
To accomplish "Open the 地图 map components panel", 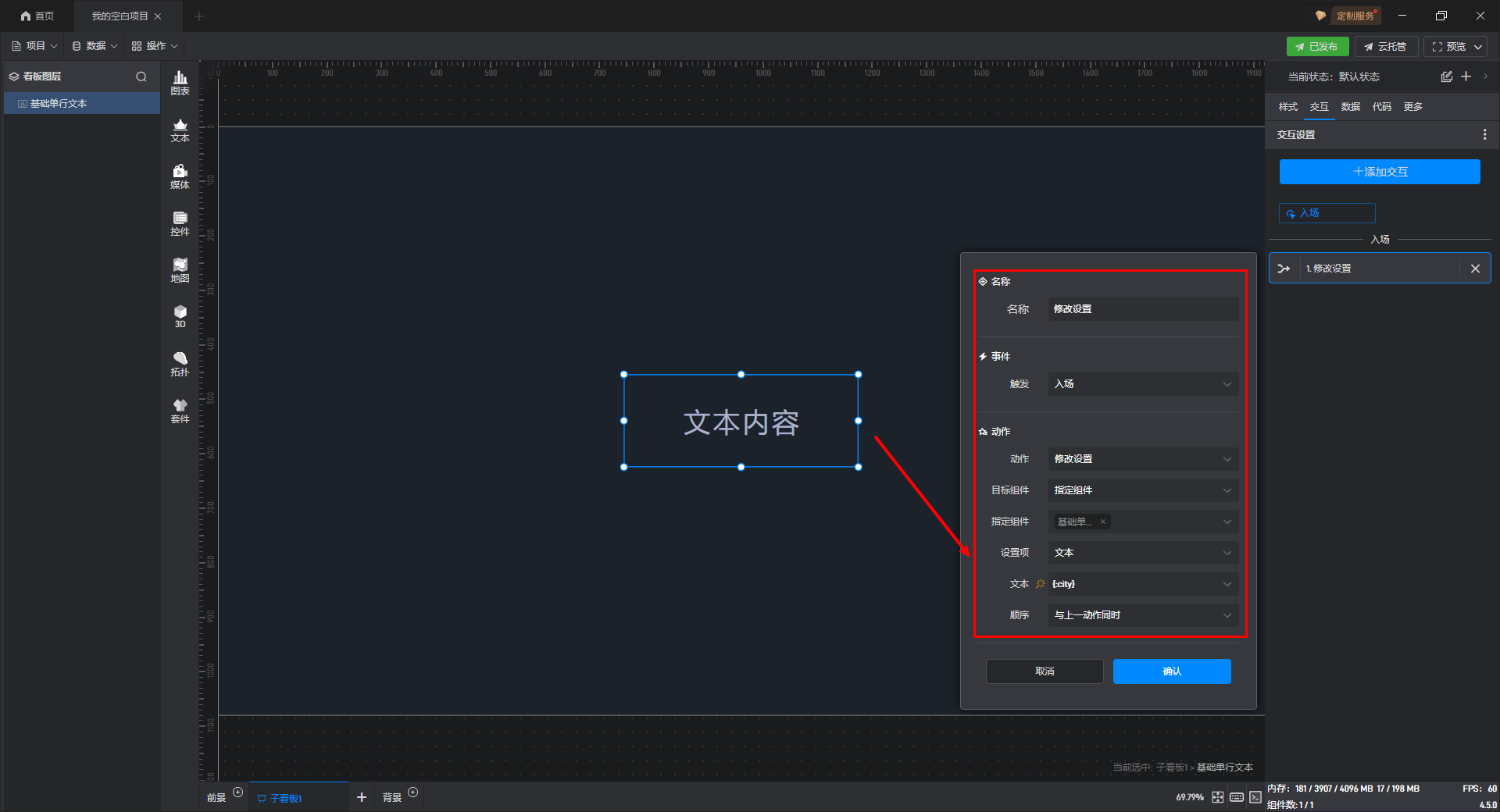I will [180, 270].
